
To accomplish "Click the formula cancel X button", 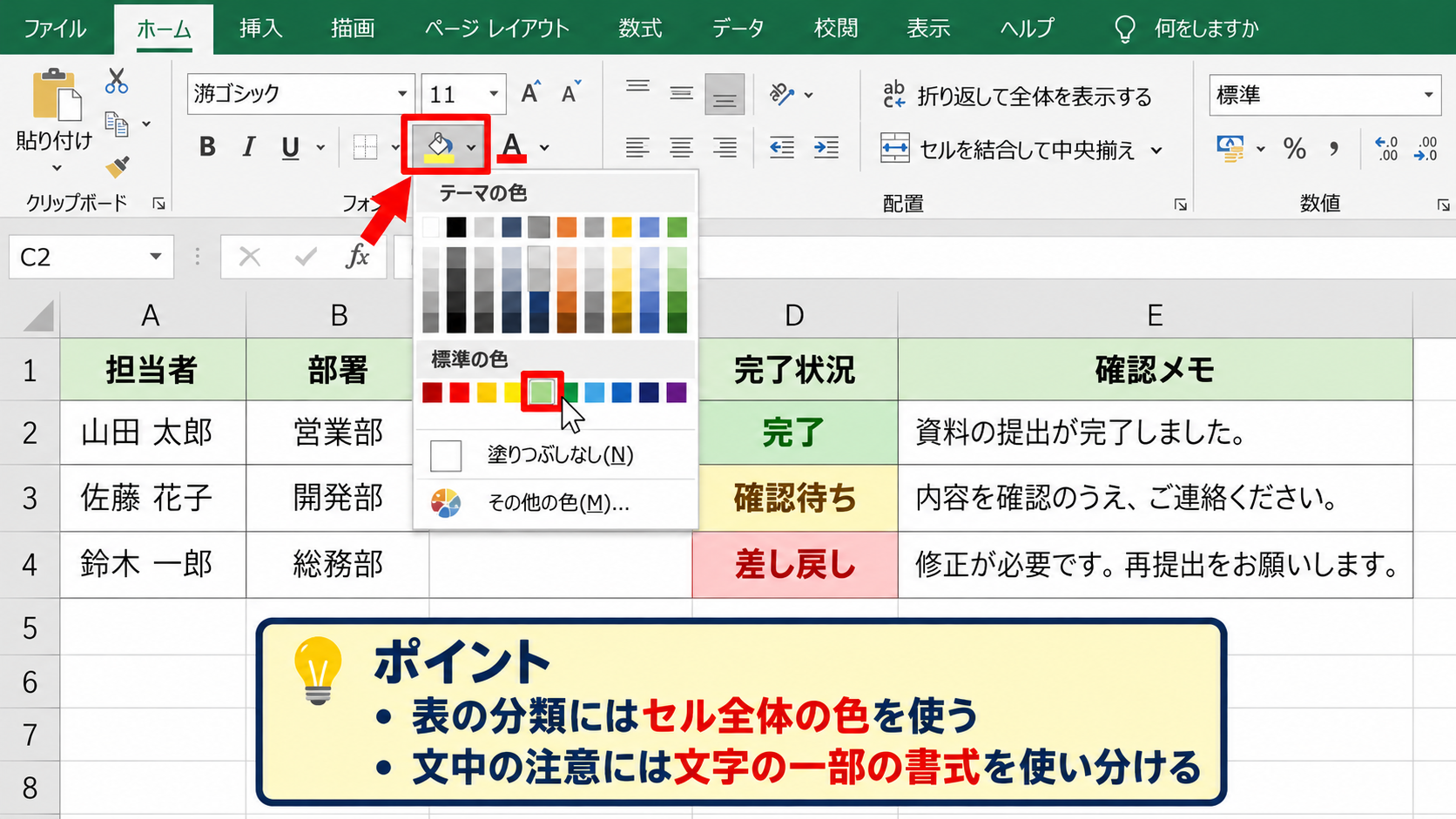I will point(250,257).
